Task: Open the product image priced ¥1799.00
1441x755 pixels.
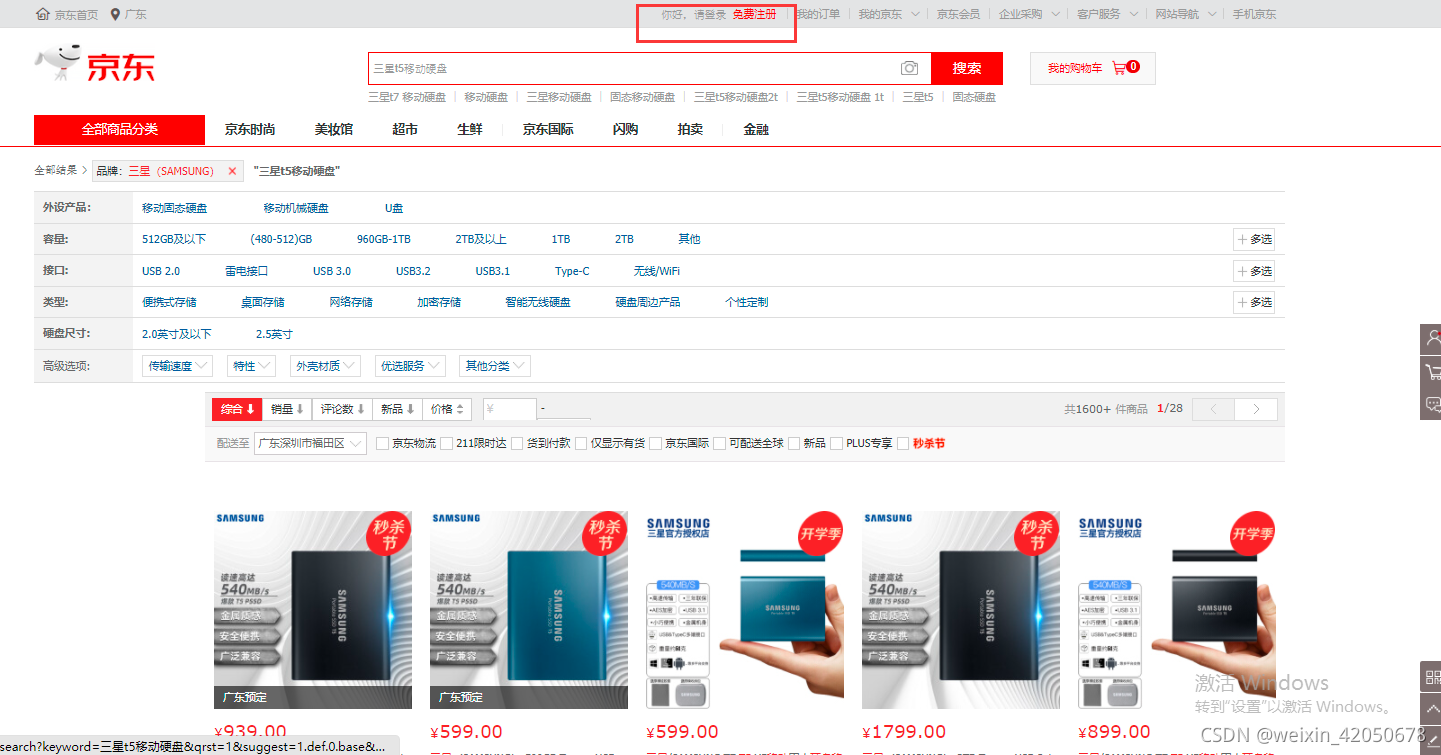Action: pyautogui.click(x=961, y=610)
